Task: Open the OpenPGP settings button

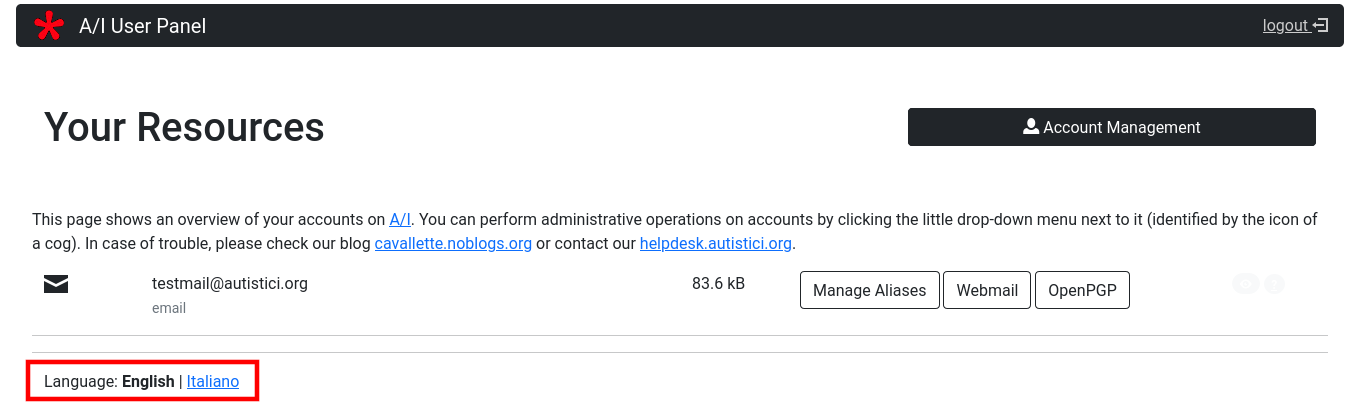Action: [x=1082, y=290]
